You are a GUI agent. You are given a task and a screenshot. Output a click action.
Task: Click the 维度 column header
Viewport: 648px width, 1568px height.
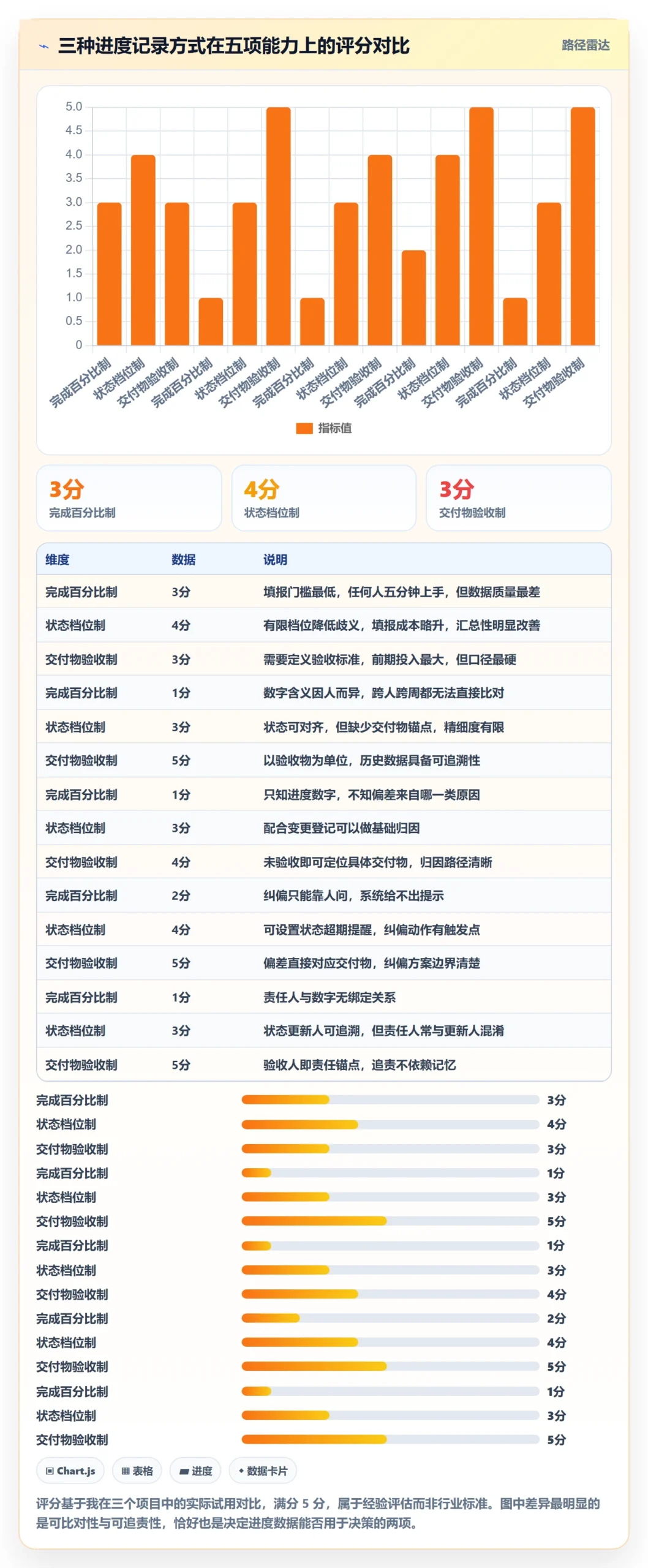point(58,559)
